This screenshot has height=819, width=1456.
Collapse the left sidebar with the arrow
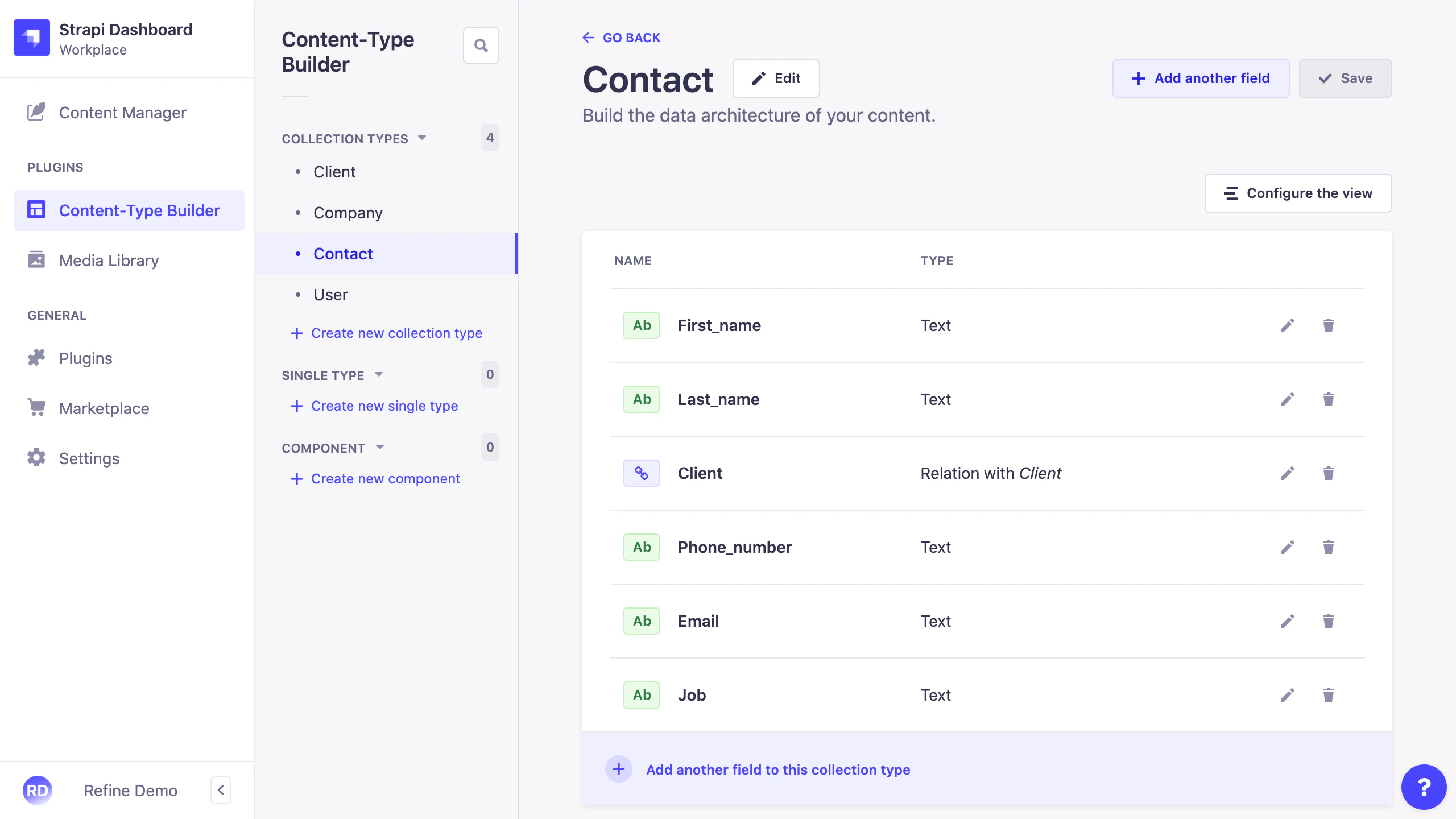(221, 790)
